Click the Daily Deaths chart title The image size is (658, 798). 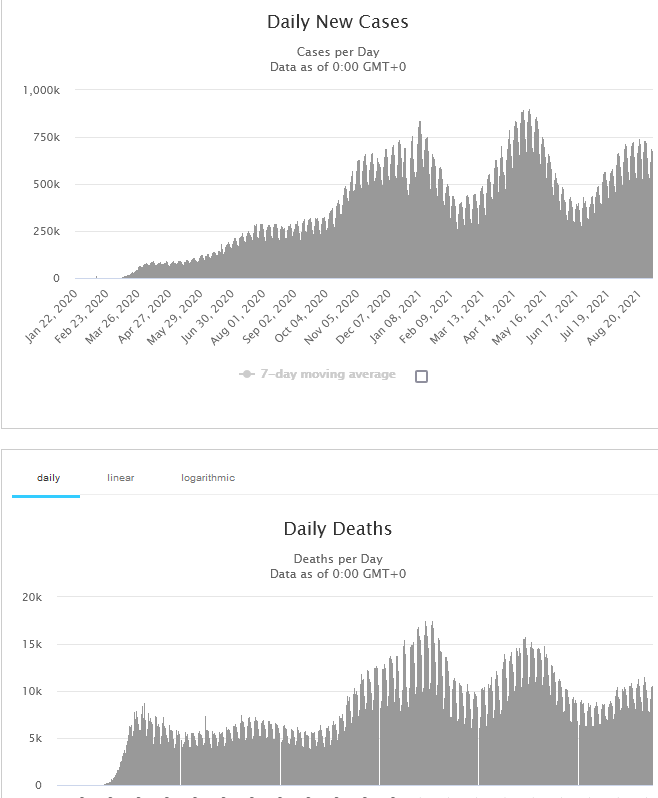point(338,529)
